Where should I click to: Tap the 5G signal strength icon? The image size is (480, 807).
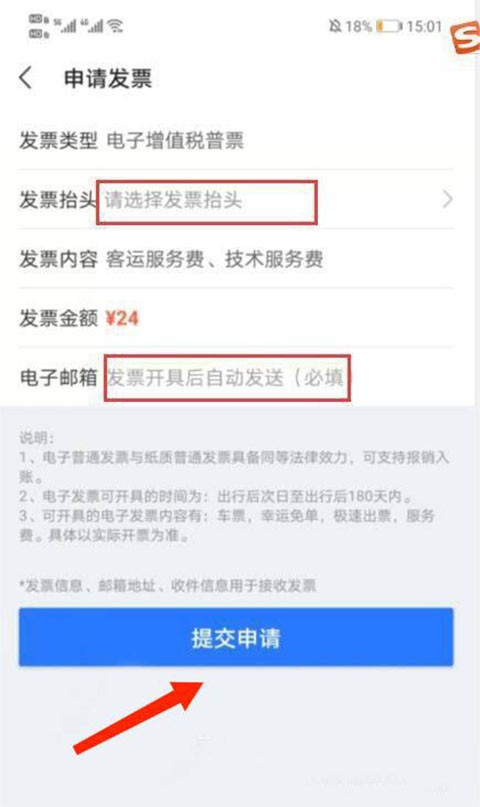pyautogui.click(x=65, y=25)
